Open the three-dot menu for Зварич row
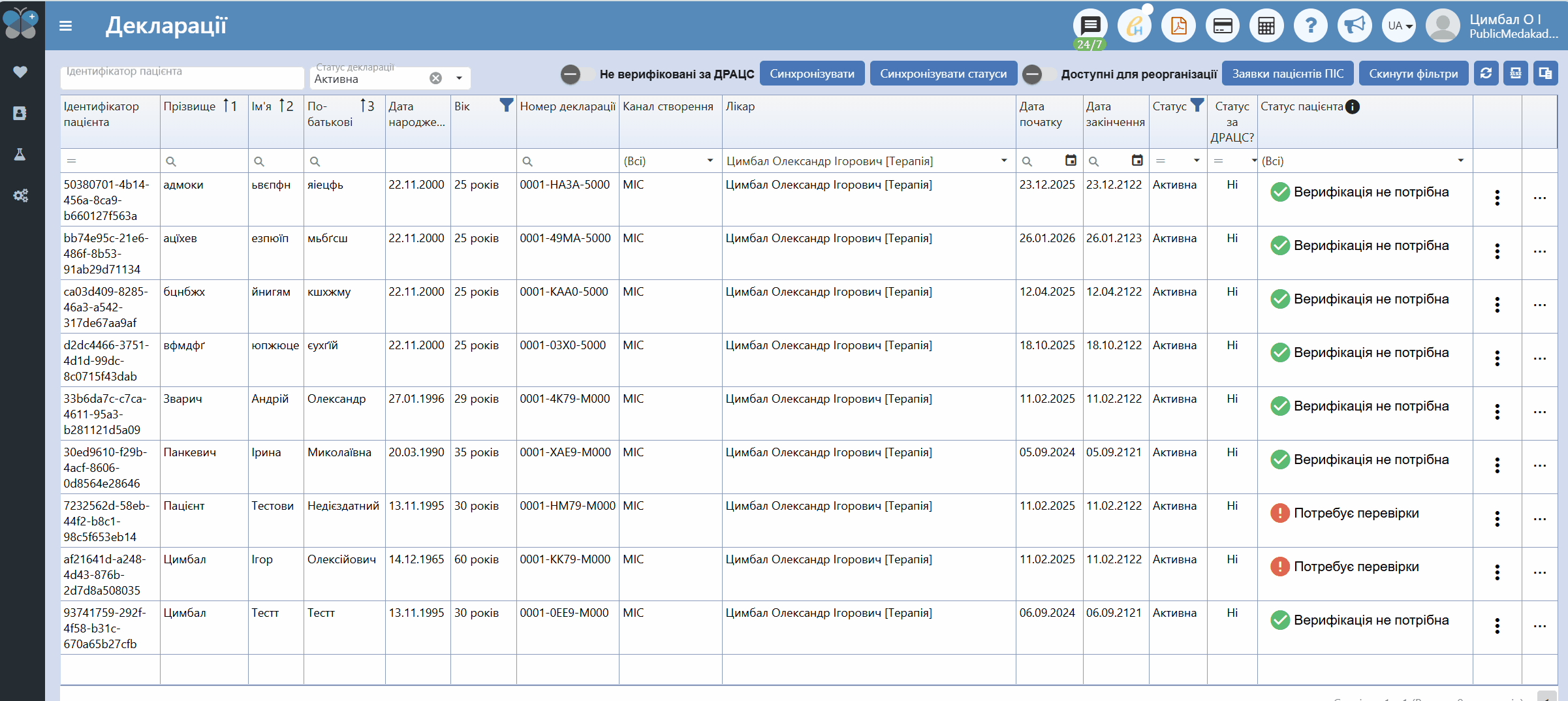 tap(1497, 412)
